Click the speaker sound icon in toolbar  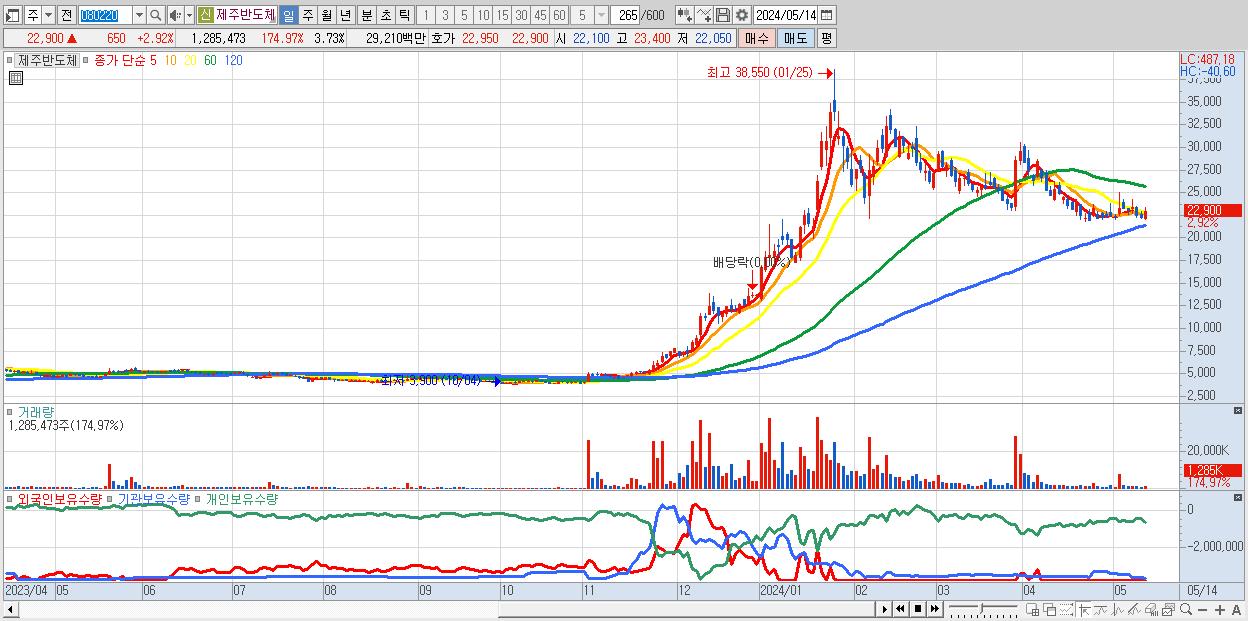tap(174, 16)
